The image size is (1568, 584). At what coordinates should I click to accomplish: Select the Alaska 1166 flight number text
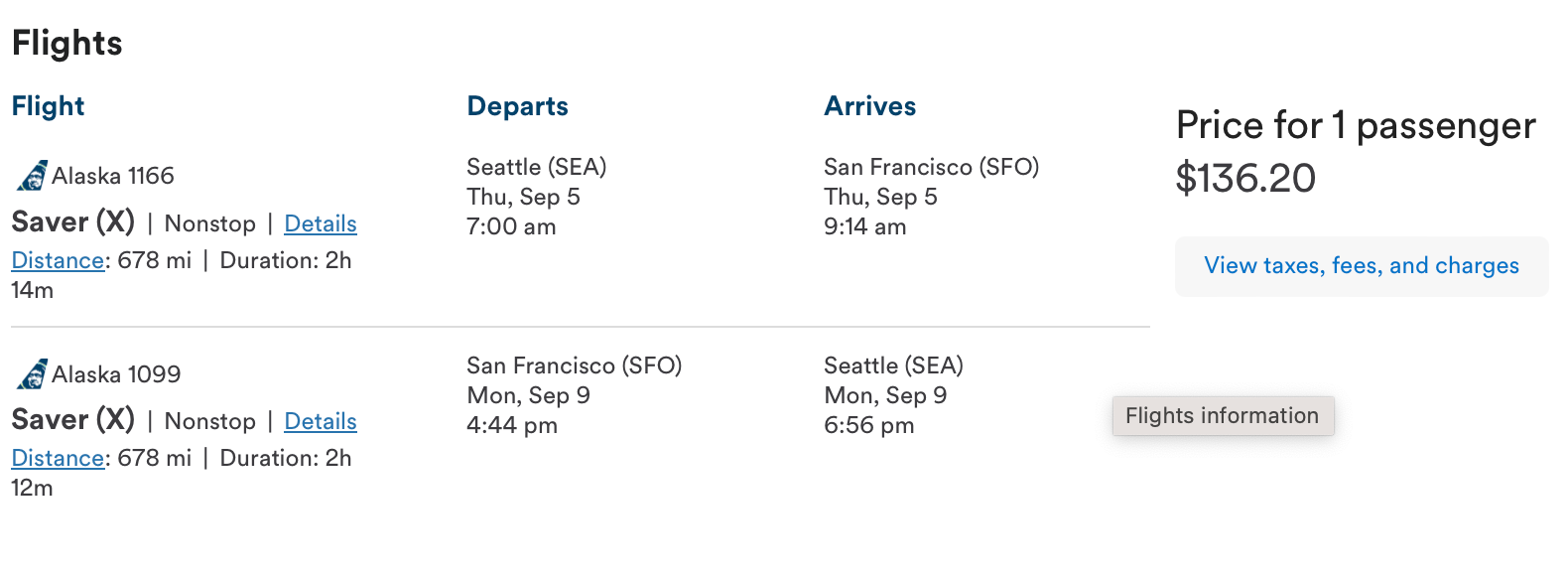[113, 176]
